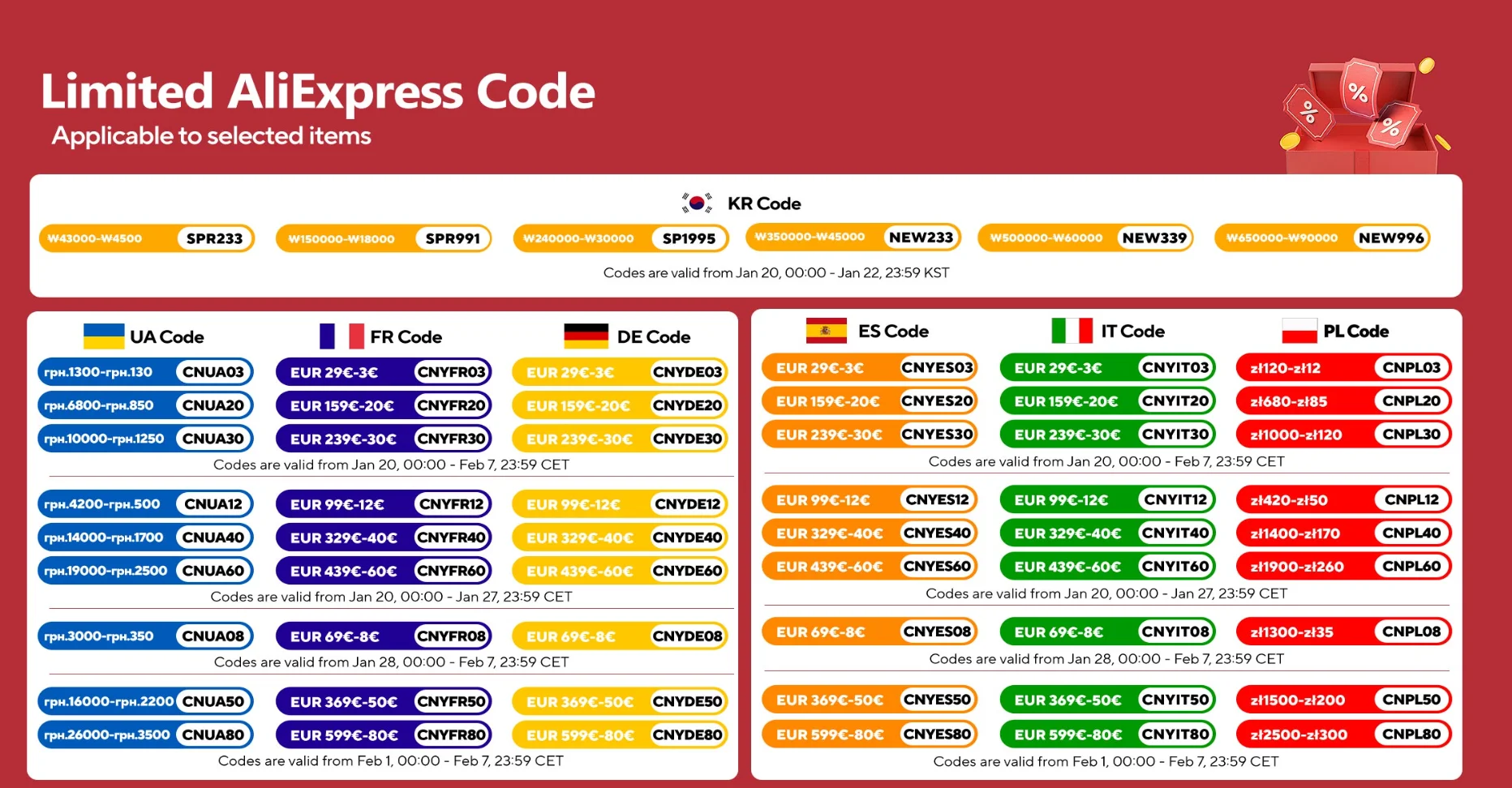
Task: Pick the CNYES12 code pill
Action: (x=870, y=500)
